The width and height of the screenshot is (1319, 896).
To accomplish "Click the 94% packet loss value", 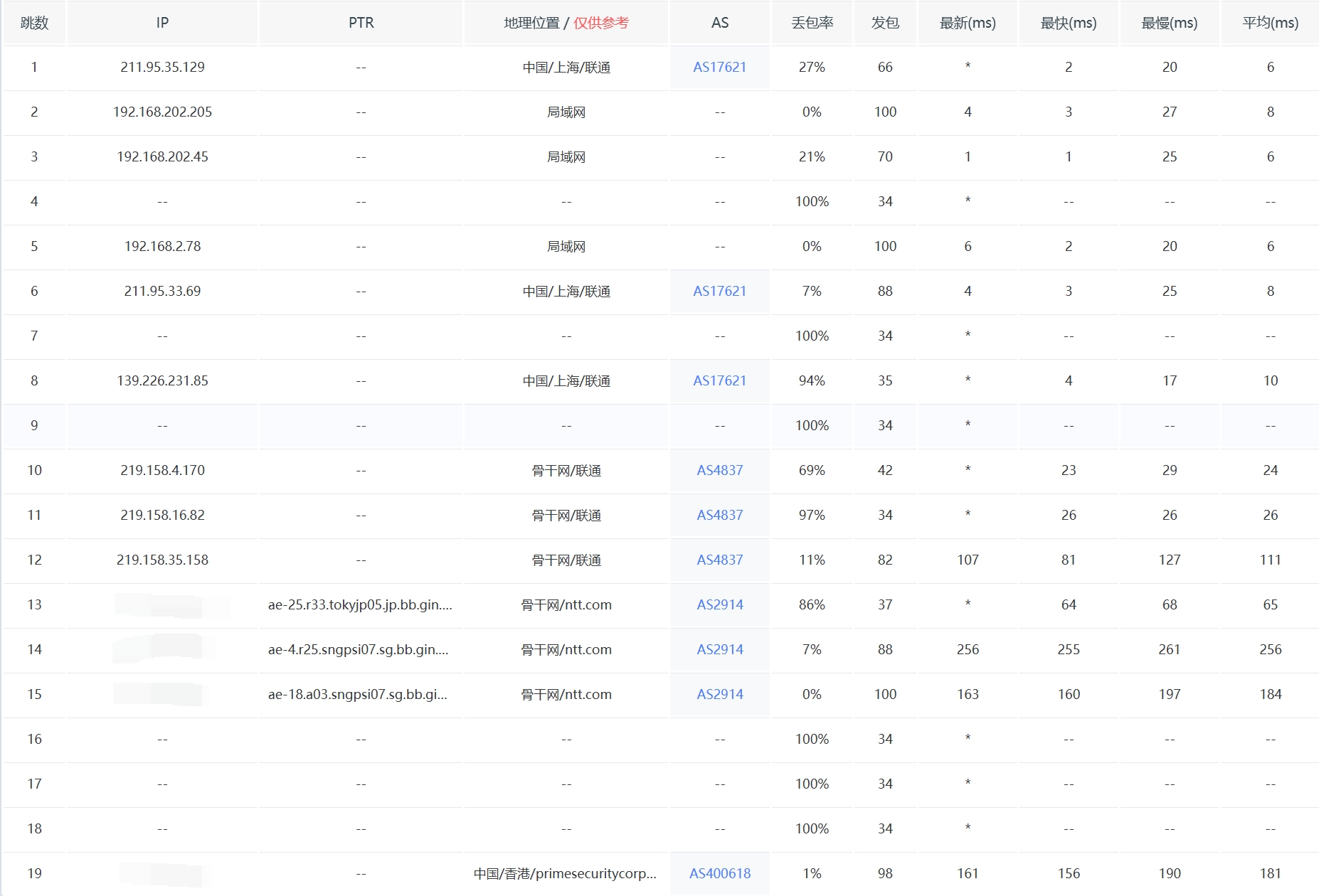I will click(812, 380).
